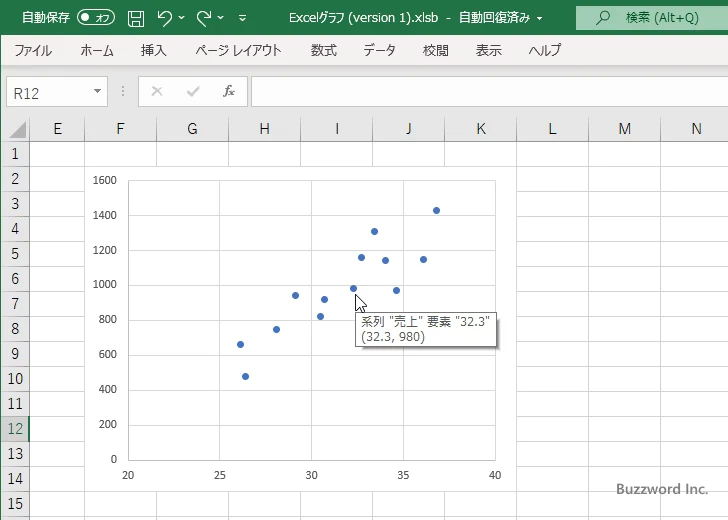The image size is (728, 520).
Task: Open the Undo history dropdown arrow
Action: [182, 18]
